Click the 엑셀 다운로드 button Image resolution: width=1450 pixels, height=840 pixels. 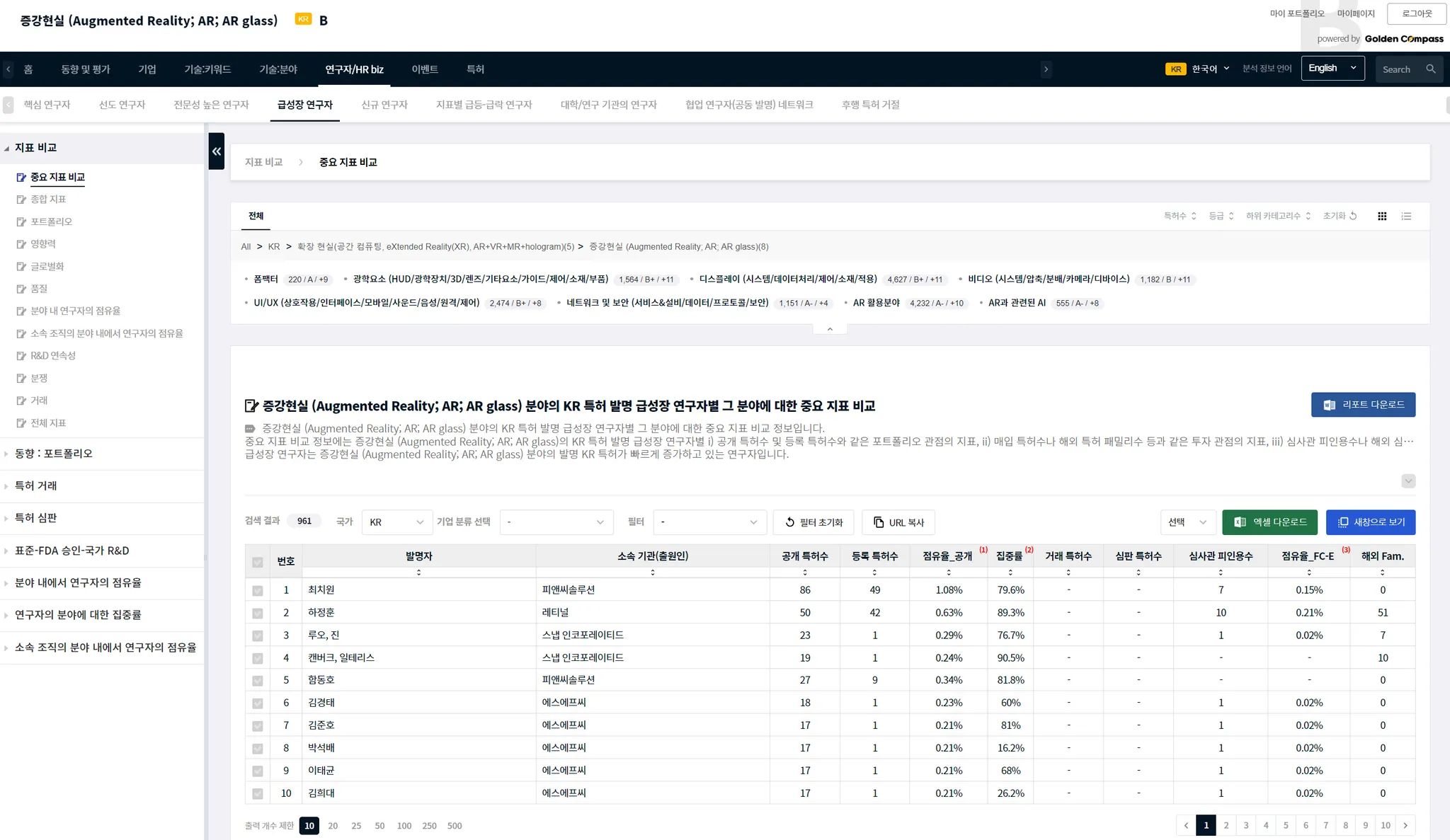coord(1269,522)
